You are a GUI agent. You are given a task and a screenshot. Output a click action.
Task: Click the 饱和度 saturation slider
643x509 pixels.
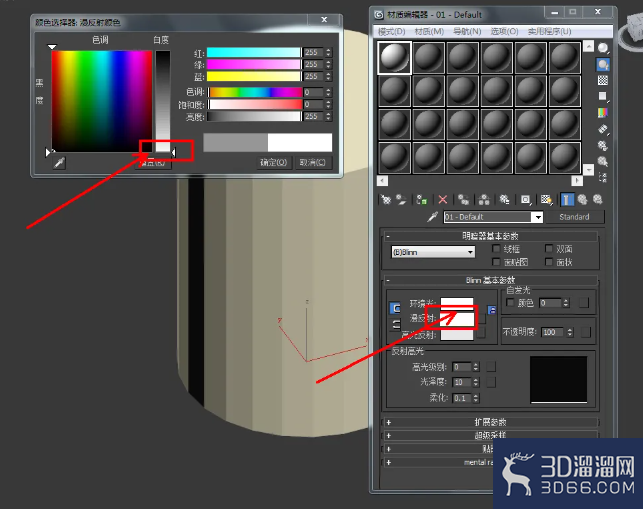(x=255, y=104)
